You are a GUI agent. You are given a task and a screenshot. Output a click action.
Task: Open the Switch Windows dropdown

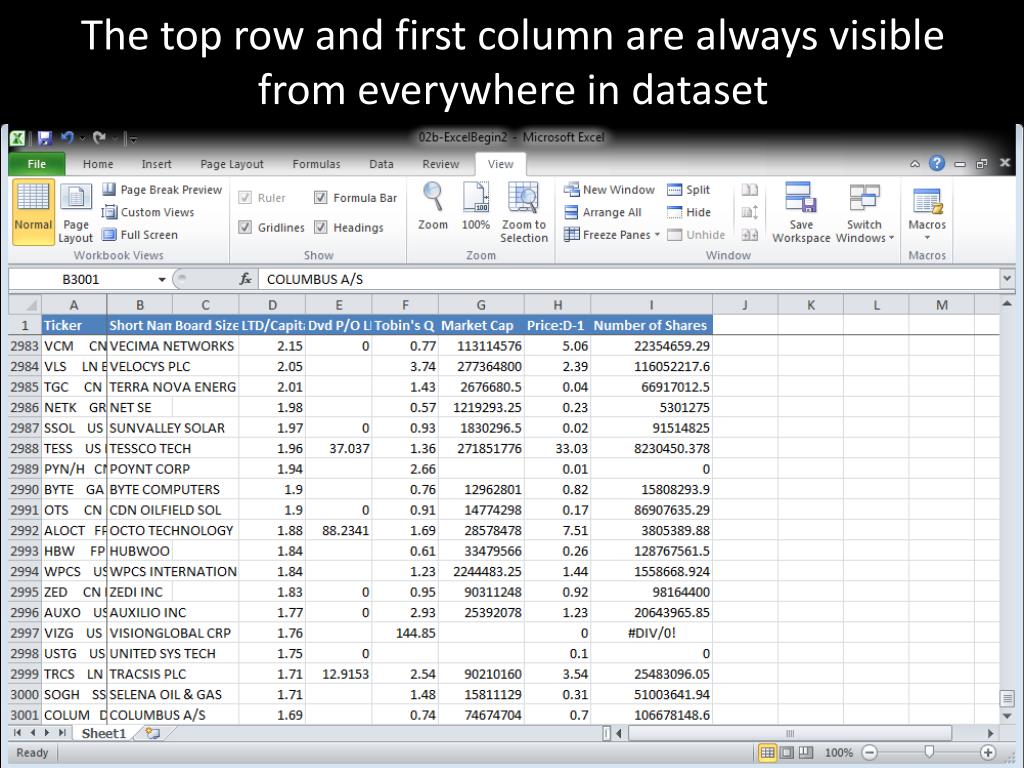(x=865, y=212)
